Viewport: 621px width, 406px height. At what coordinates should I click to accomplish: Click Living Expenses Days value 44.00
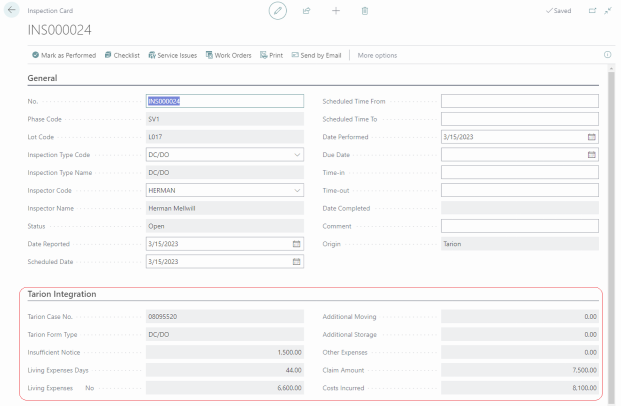point(225,370)
